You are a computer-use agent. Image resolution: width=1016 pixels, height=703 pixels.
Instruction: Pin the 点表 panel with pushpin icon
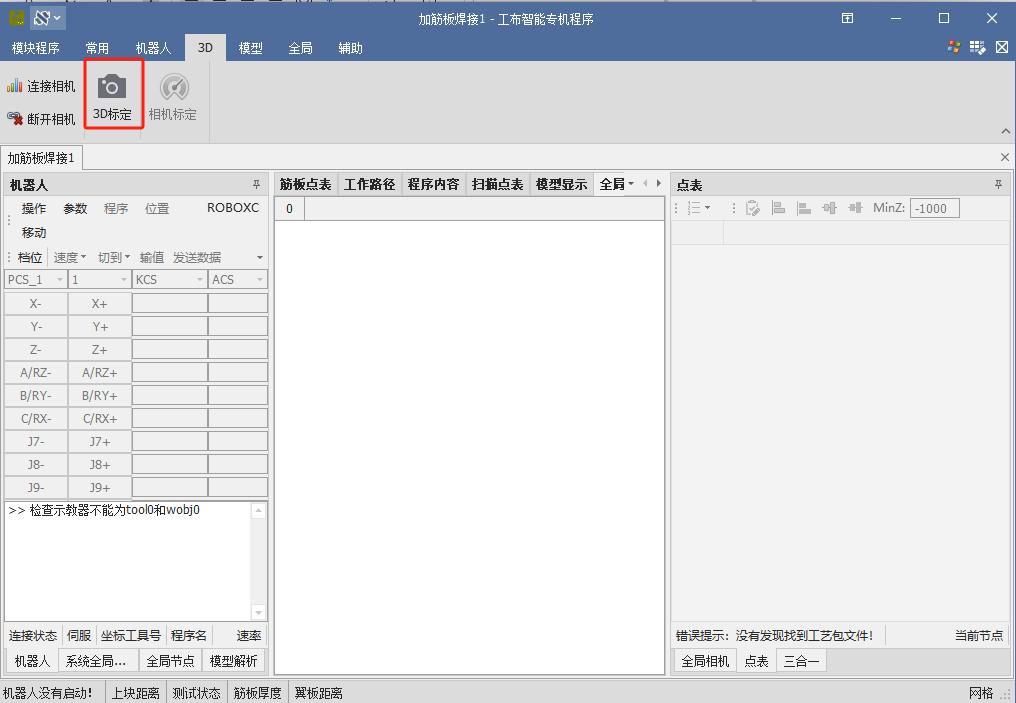tap(997, 185)
